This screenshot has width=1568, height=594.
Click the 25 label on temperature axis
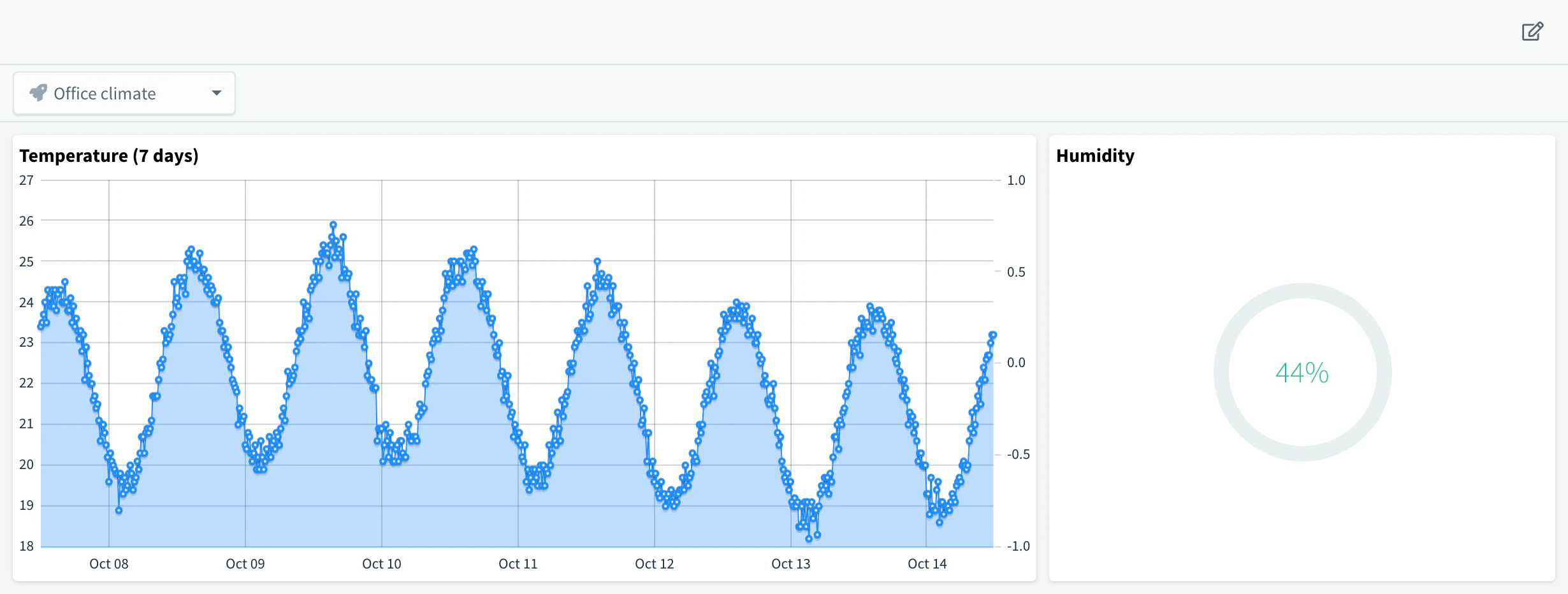pos(26,262)
